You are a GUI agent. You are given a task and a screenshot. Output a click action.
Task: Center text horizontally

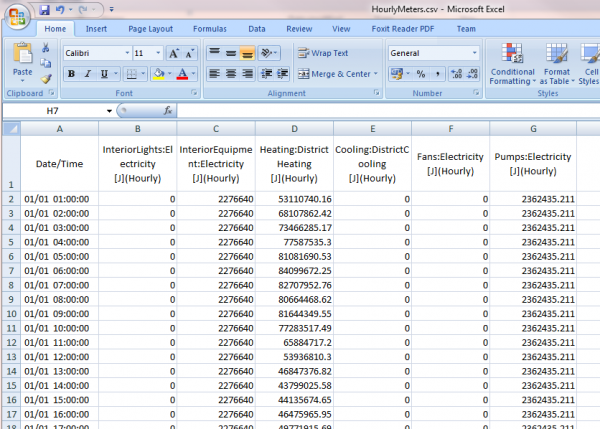231,73
